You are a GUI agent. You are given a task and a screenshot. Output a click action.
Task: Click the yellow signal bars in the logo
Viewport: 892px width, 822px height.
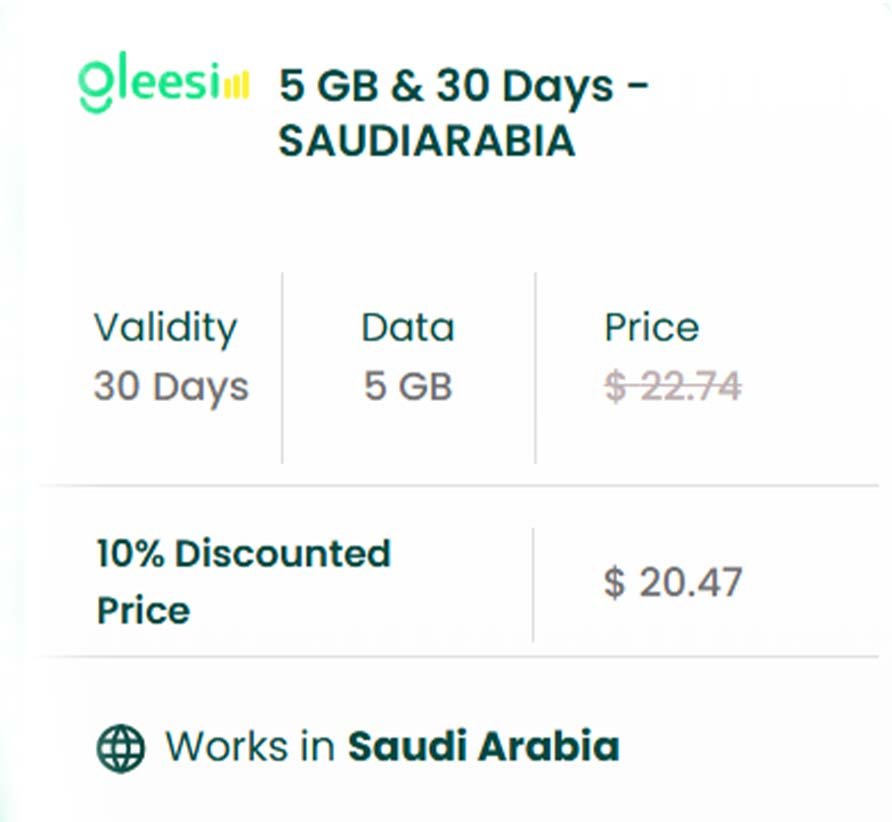(236, 87)
